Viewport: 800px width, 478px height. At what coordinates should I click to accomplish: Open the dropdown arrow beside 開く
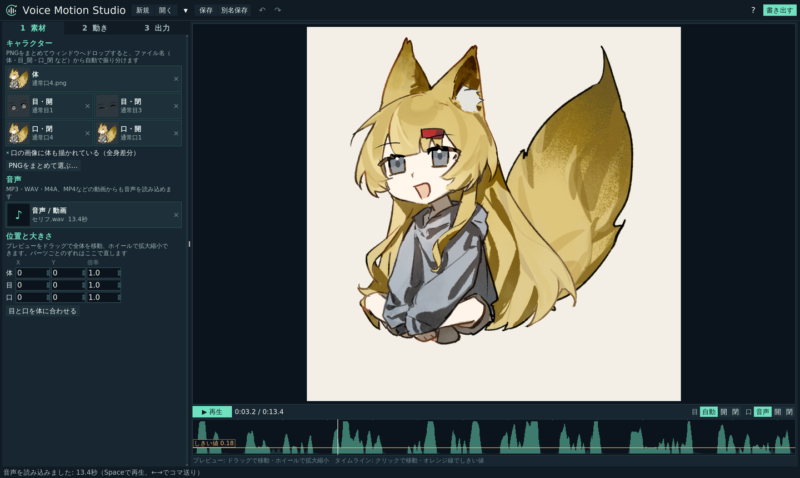(185, 10)
